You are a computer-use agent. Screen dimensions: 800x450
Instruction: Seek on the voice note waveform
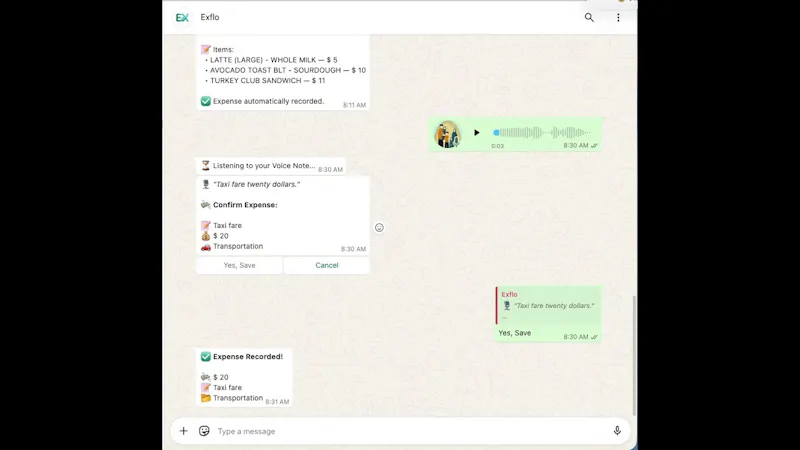coord(542,133)
